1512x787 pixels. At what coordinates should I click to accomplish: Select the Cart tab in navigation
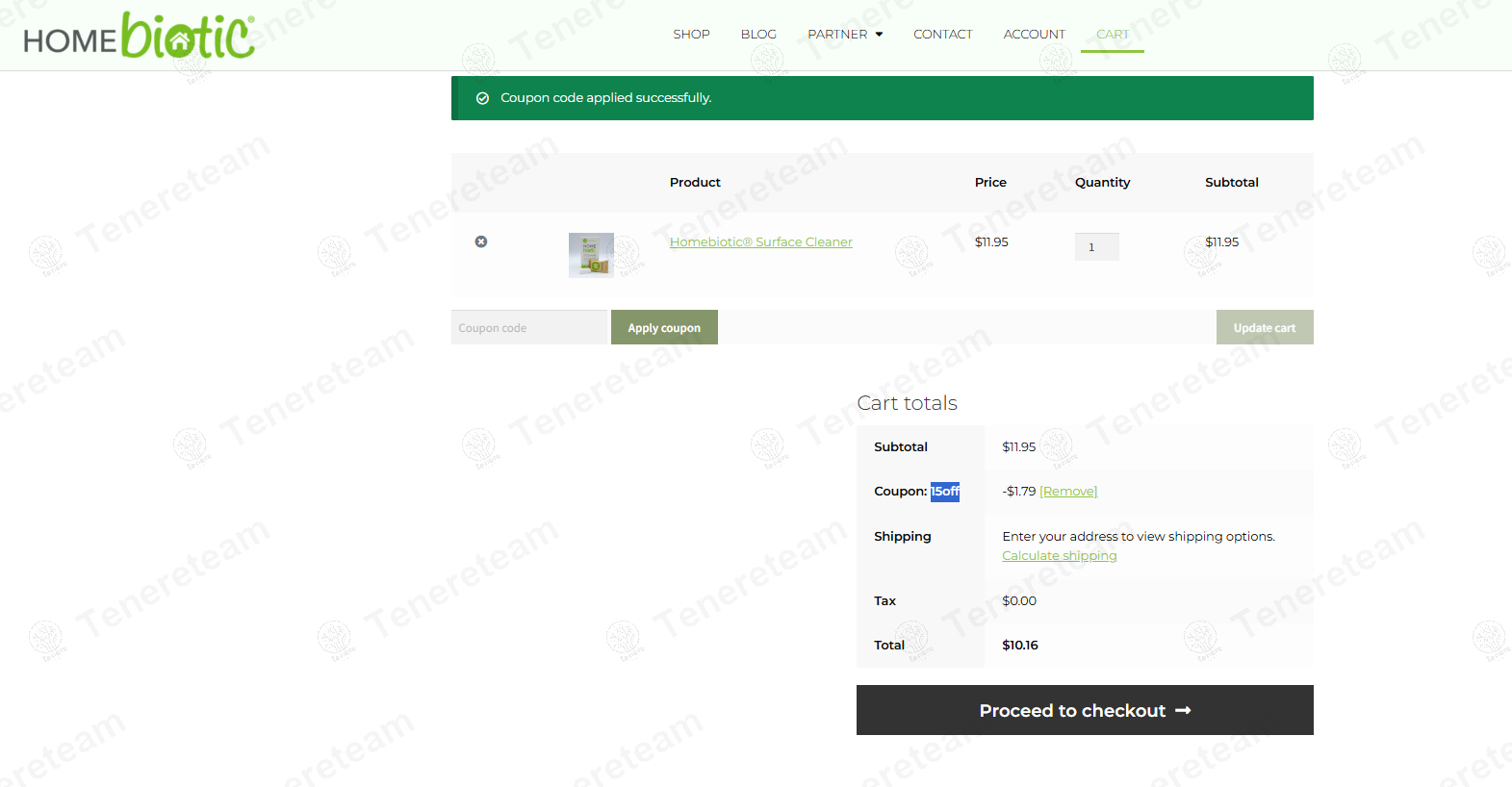click(x=1113, y=34)
